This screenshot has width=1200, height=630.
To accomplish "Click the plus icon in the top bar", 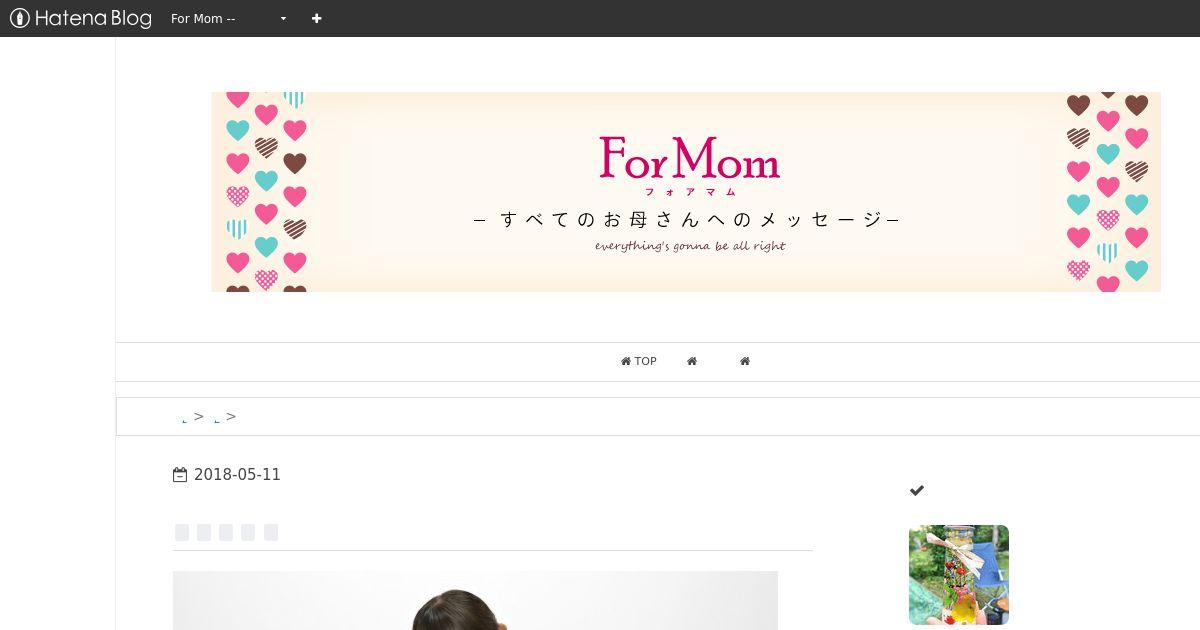I will point(316,18).
